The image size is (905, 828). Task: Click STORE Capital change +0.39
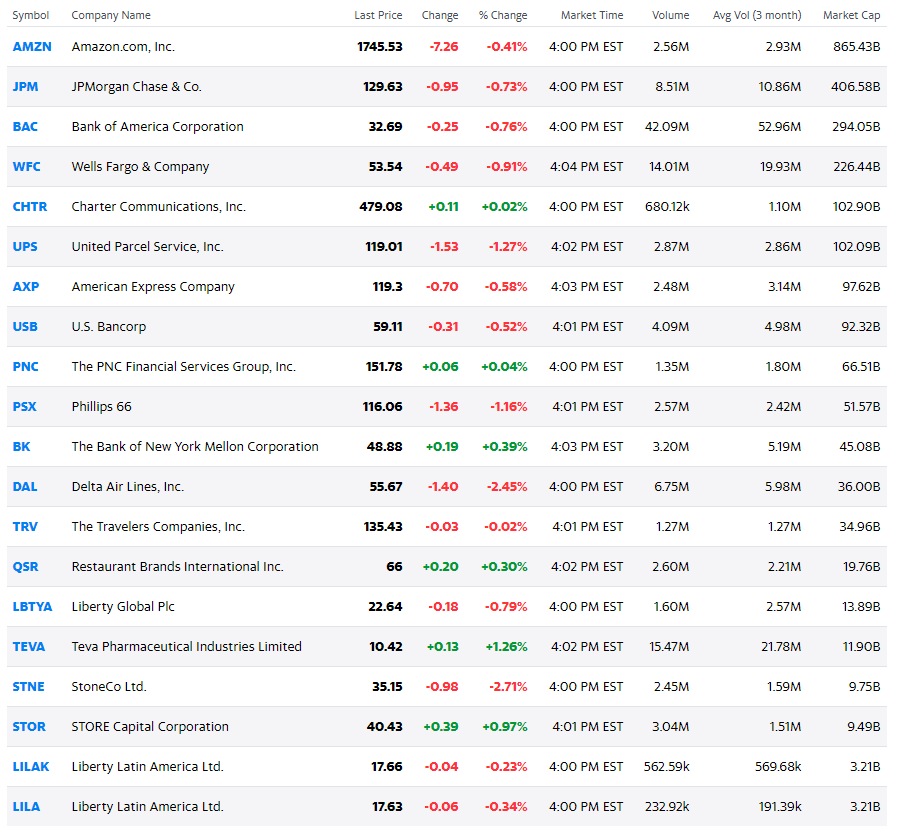441,726
